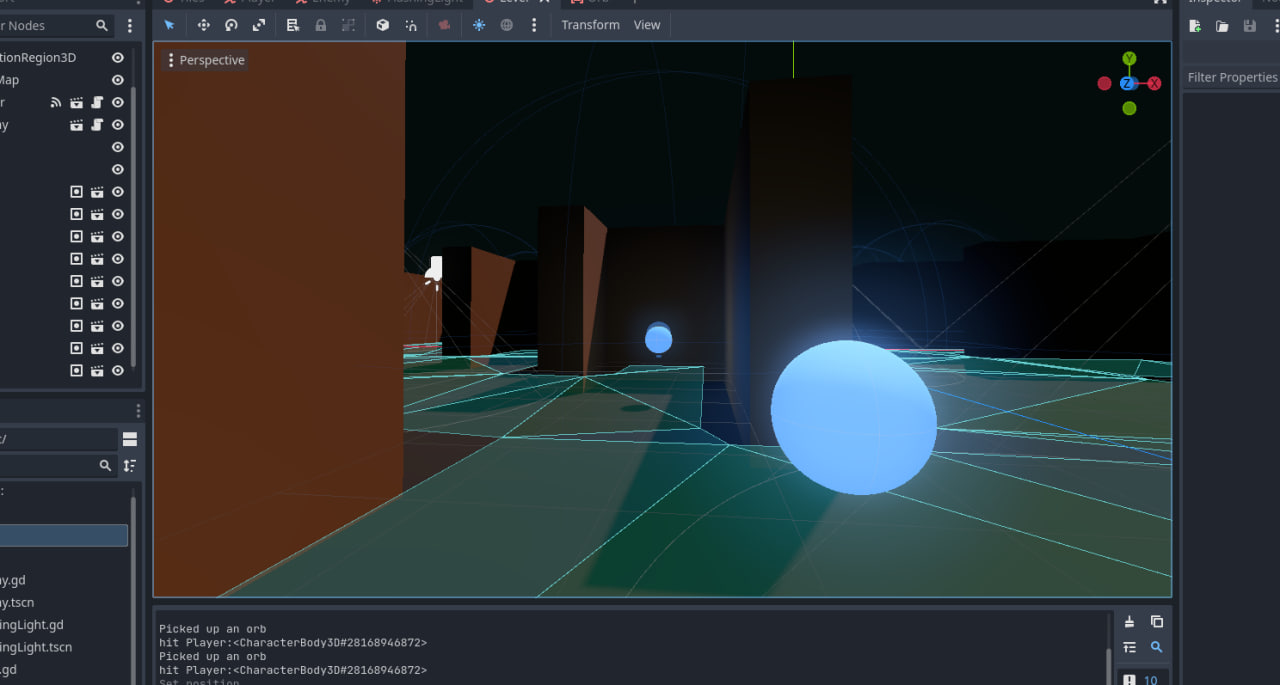The width and height of the screenshot is (1280, 685).
Task: Toggle the Output search magnifier icon
Action: coord(1157,647)
